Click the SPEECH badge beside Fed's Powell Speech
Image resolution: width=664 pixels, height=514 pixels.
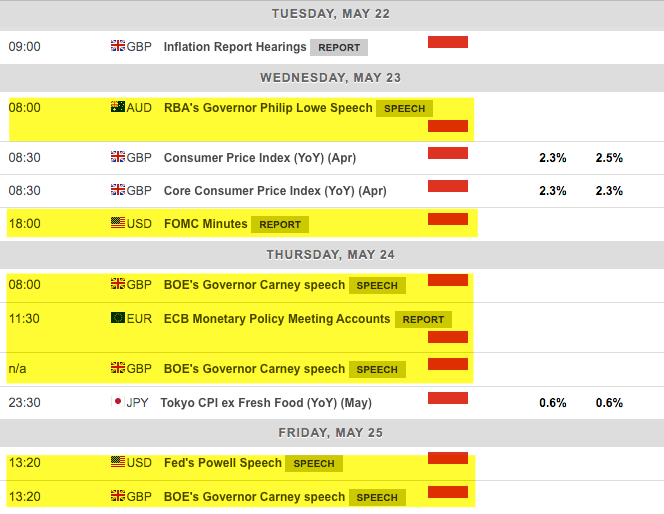coord(314,464)
